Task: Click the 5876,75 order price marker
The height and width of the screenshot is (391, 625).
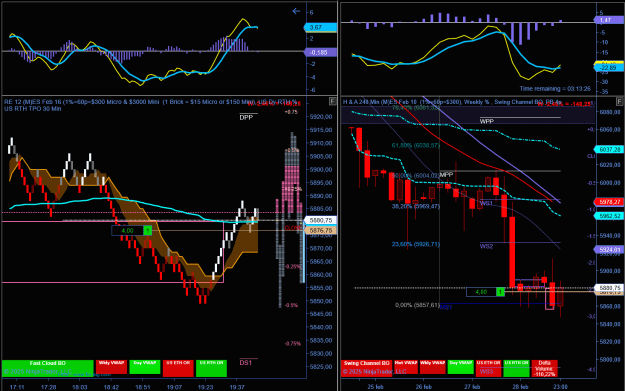Action: (320, 230)
